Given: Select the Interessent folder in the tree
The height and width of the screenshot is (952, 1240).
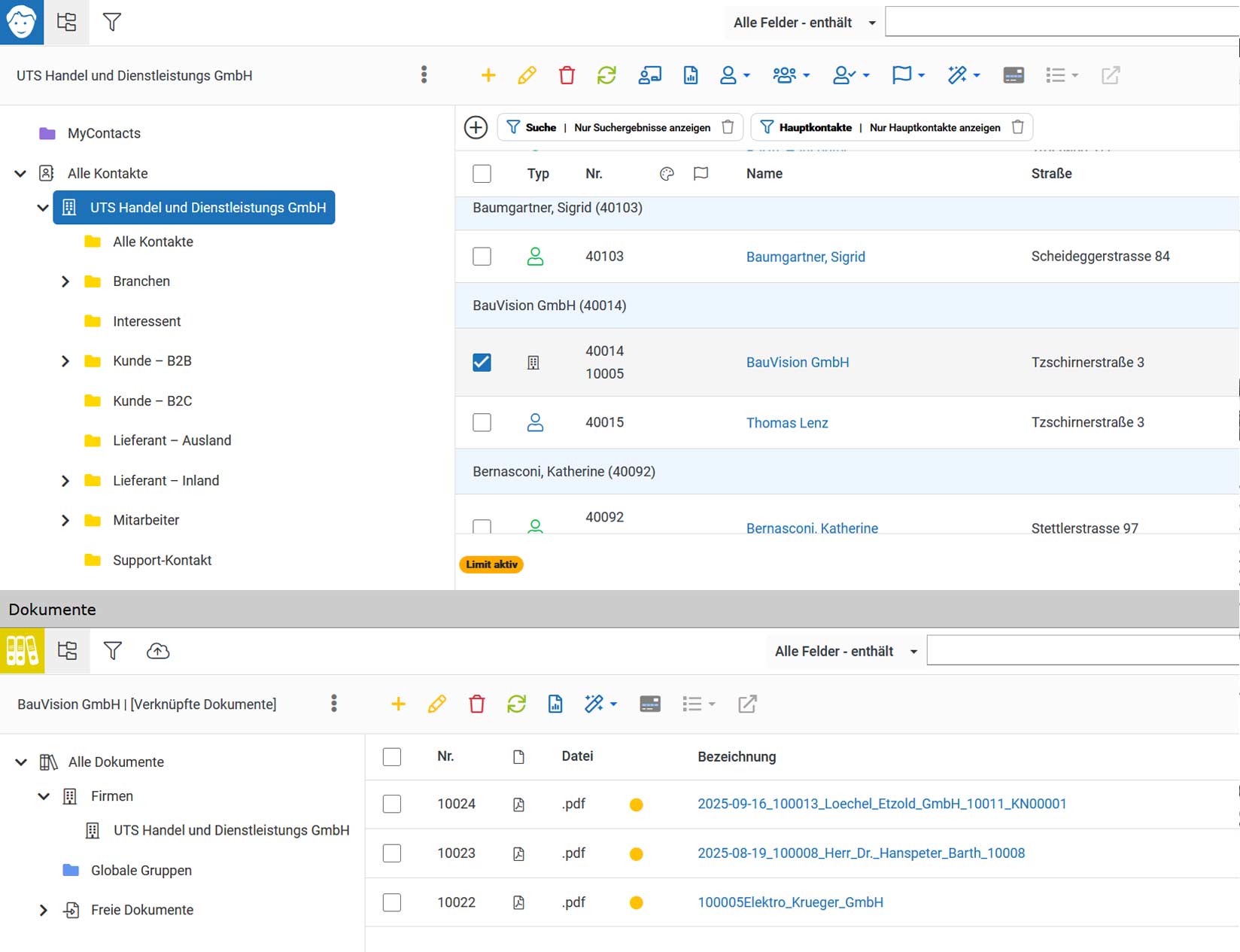Looking at the screenshot, I should point(147,321).
